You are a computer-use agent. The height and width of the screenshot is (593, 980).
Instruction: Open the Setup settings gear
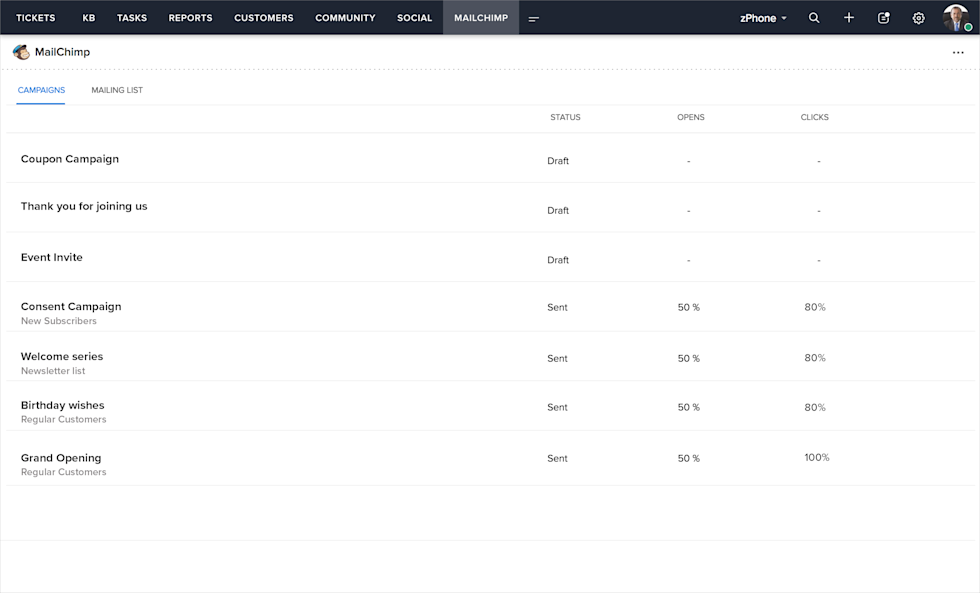[918, 17]
